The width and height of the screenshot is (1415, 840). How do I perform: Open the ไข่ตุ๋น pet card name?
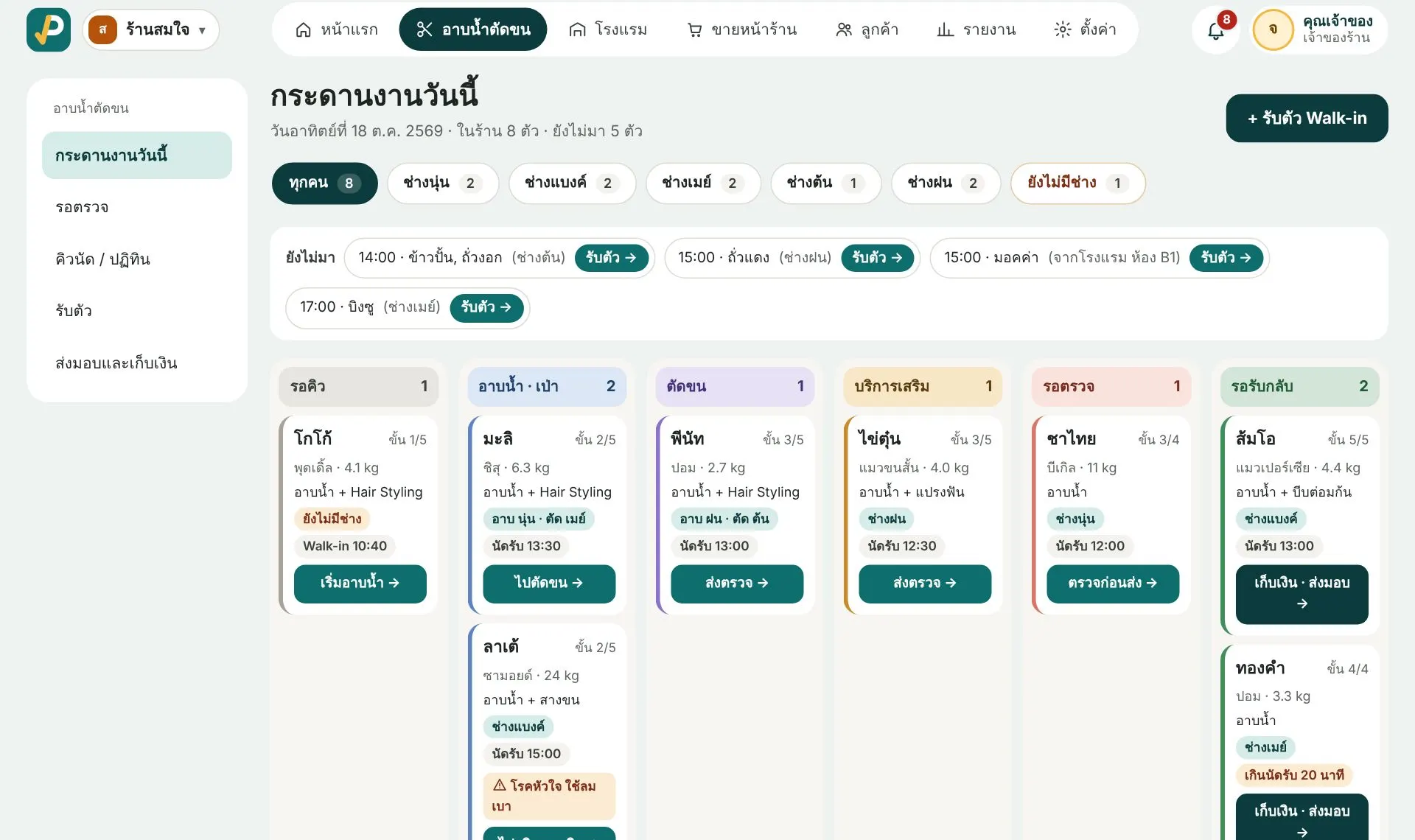pyautogui.click(x=880, y=438)
